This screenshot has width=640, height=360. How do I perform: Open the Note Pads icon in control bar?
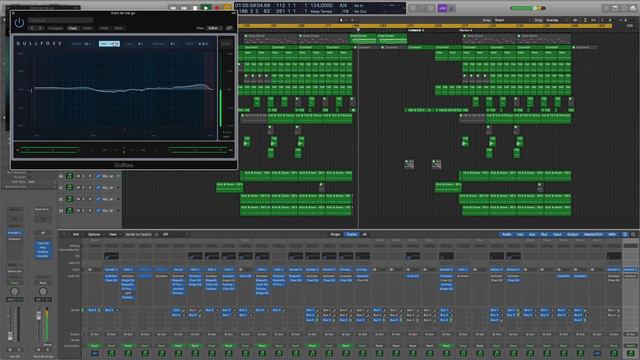coord(615,8)
